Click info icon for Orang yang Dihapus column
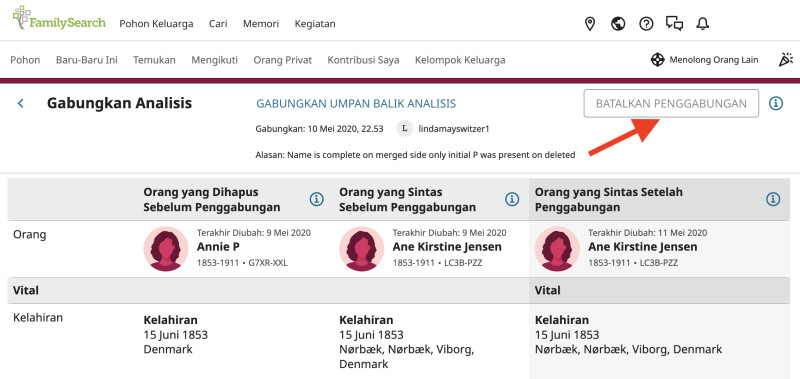 click(317, 199)
